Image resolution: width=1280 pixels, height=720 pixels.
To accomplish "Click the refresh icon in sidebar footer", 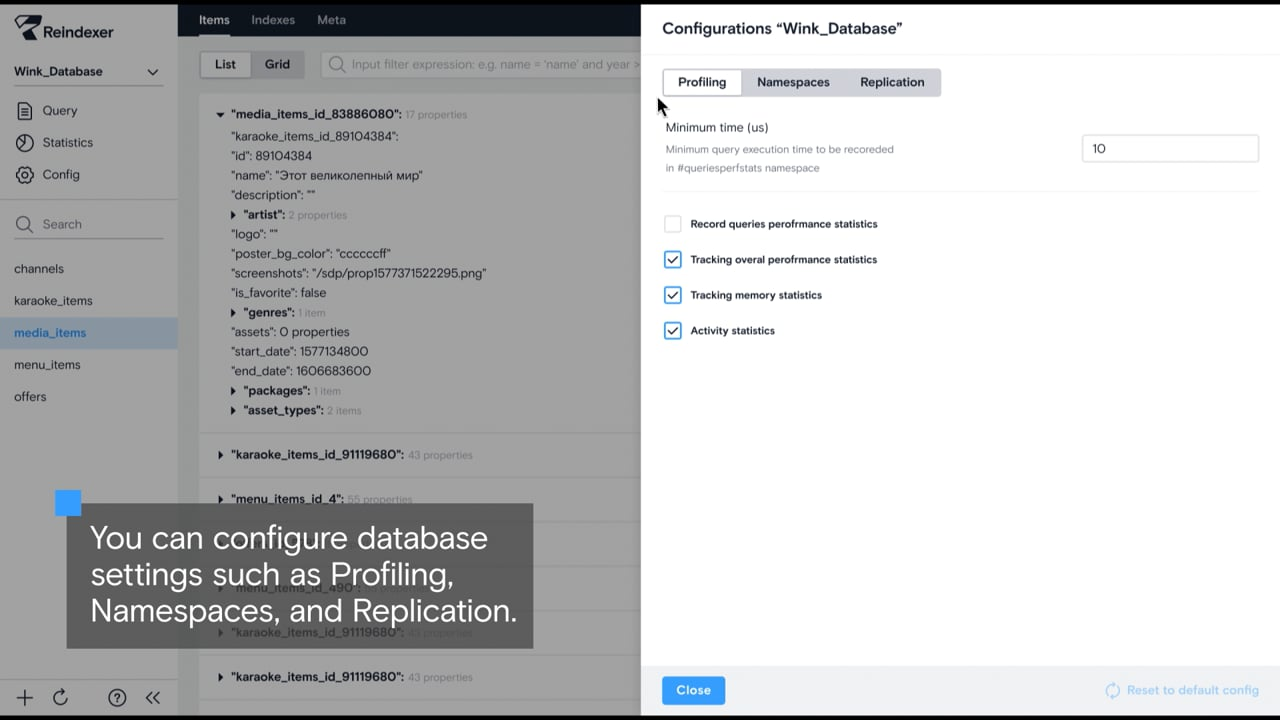I will click(x=60, y=698).
